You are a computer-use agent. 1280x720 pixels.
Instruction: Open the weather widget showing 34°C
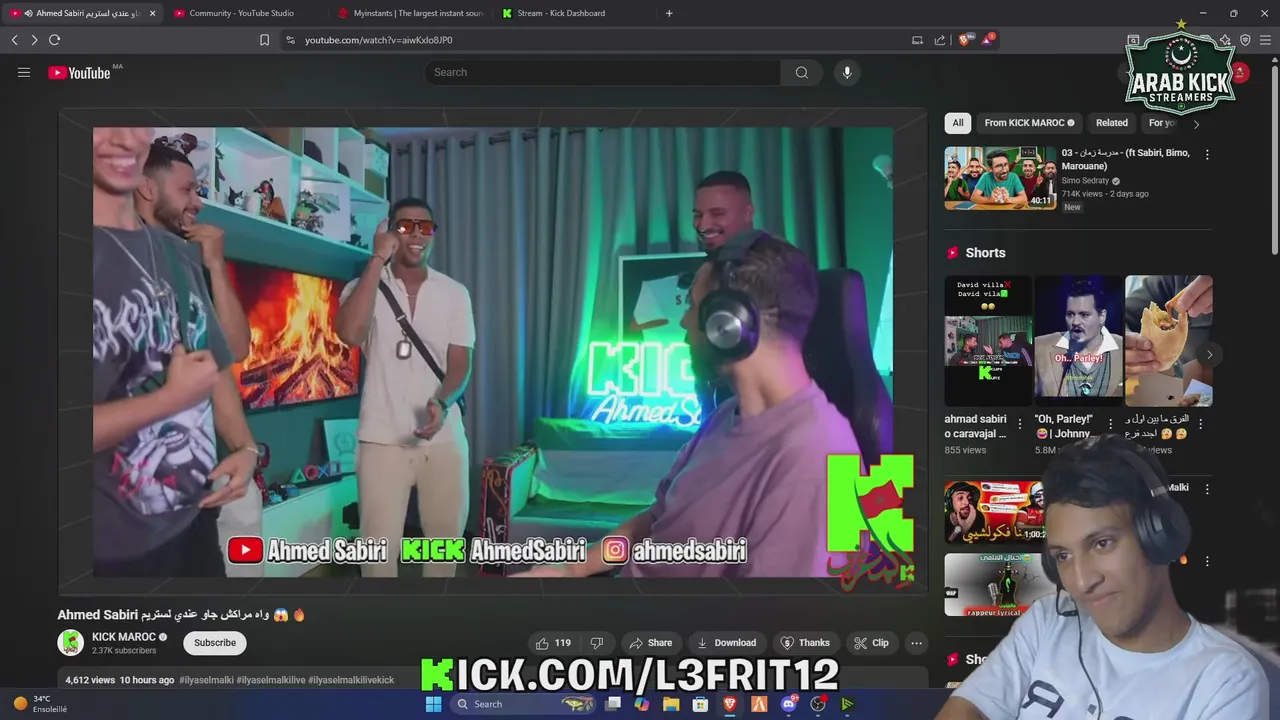coord(41,704)
